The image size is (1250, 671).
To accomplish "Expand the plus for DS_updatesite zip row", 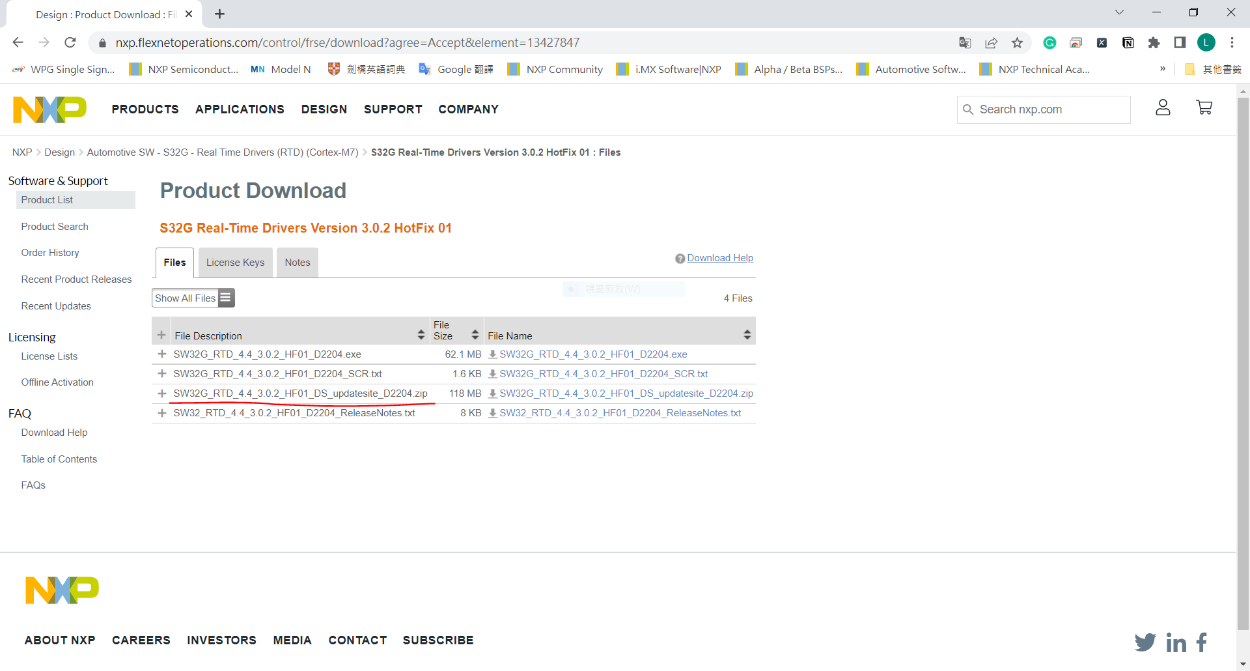I will tap(162, 393).
